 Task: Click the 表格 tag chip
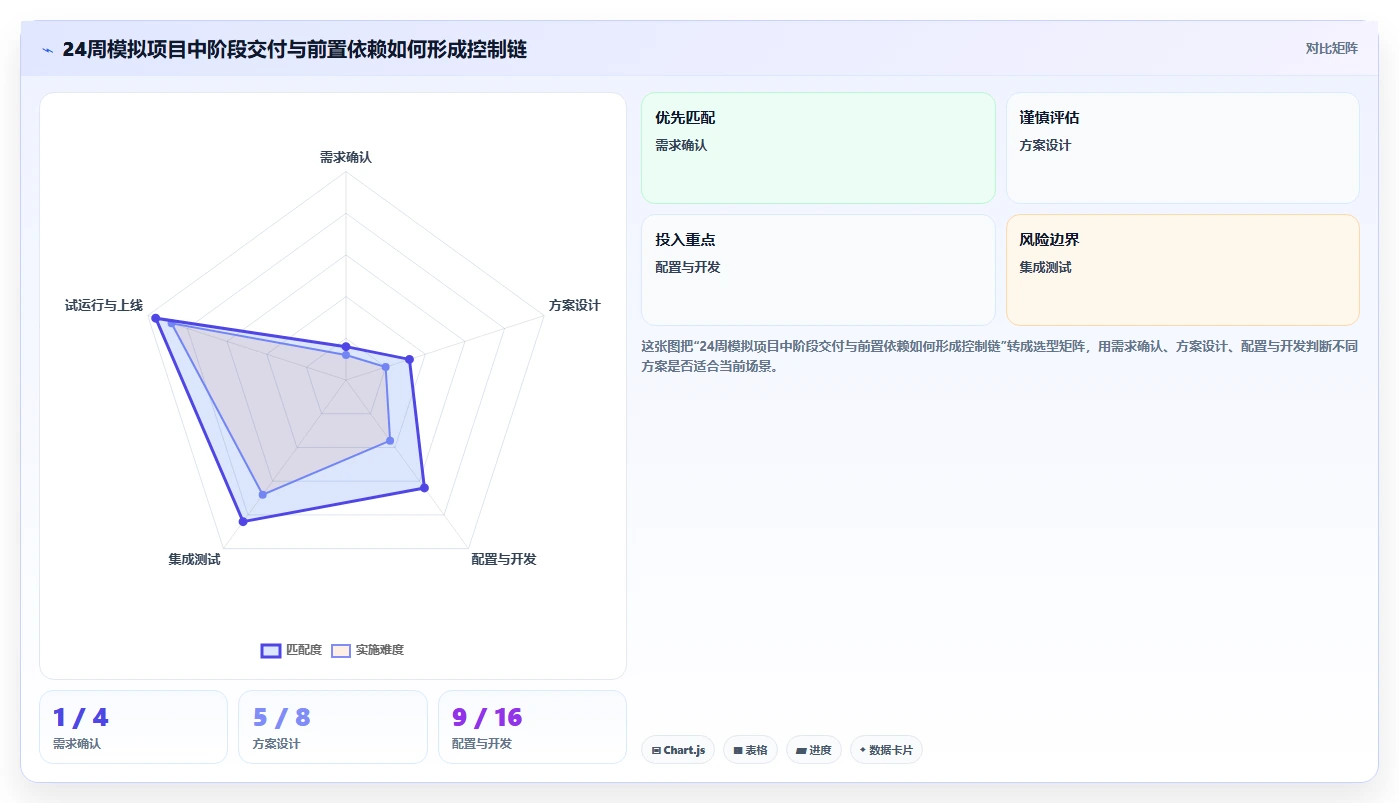click(x=750, y=750)
